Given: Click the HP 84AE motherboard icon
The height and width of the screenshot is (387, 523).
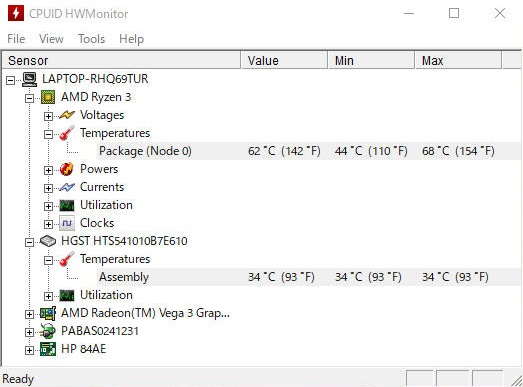Looking at the screenshot, I should [48, 349].
